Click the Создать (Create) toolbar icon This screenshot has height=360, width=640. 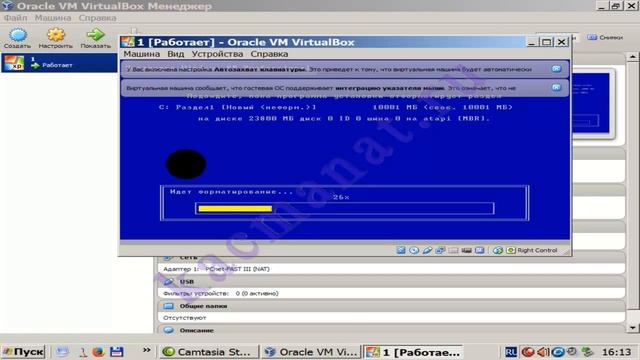[17, 38]
